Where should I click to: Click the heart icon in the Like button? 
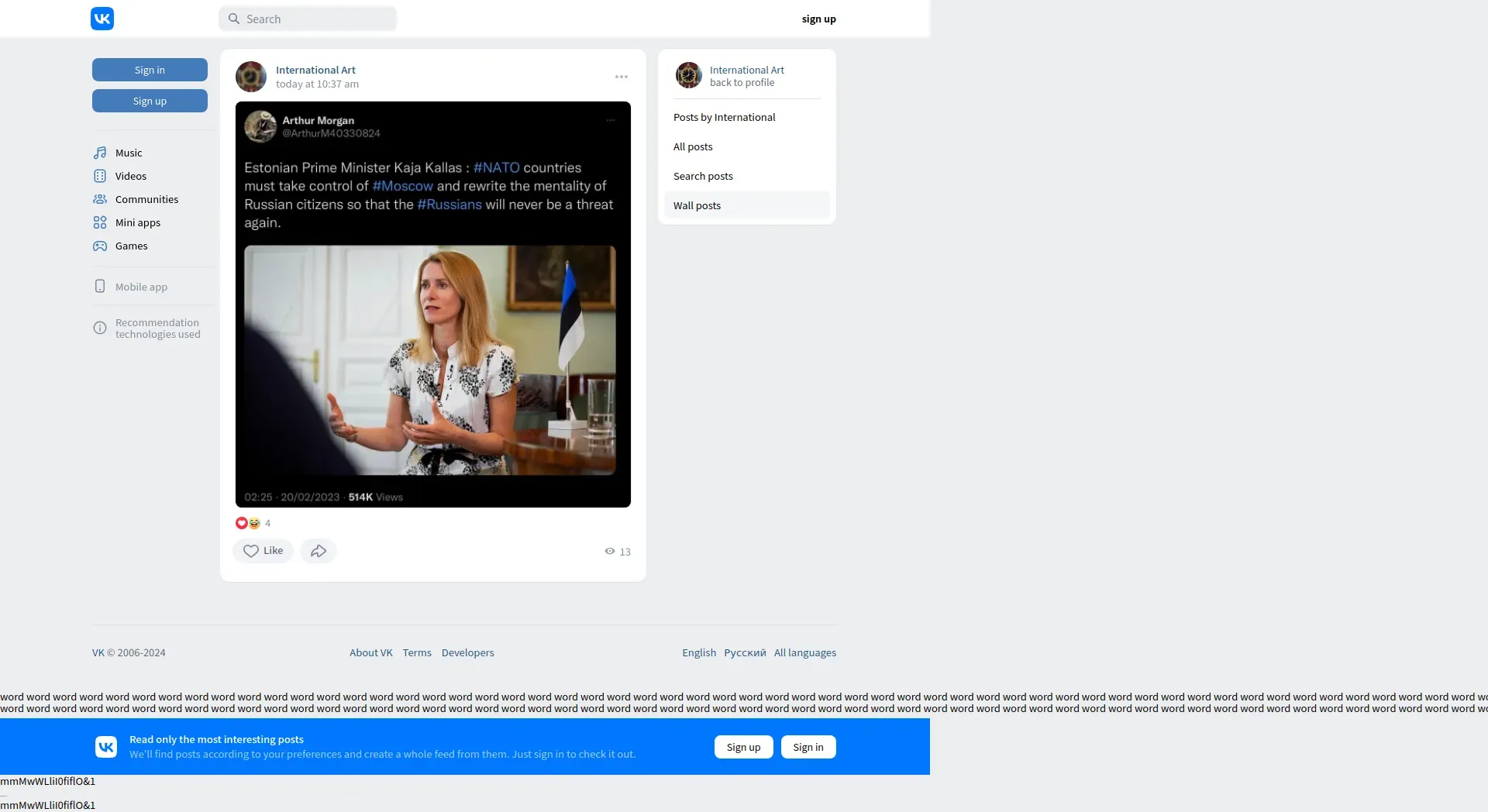click(x=251, y=551)
